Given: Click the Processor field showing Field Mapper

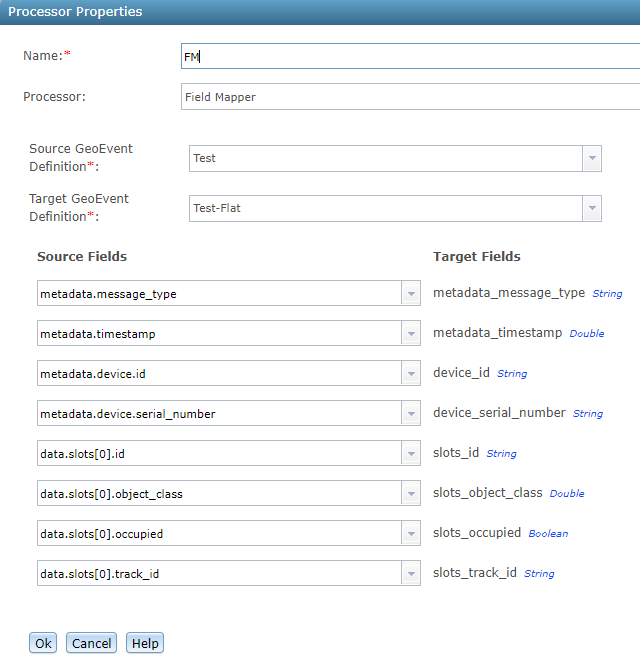Looking at the screenshot, I should [410, 97].
